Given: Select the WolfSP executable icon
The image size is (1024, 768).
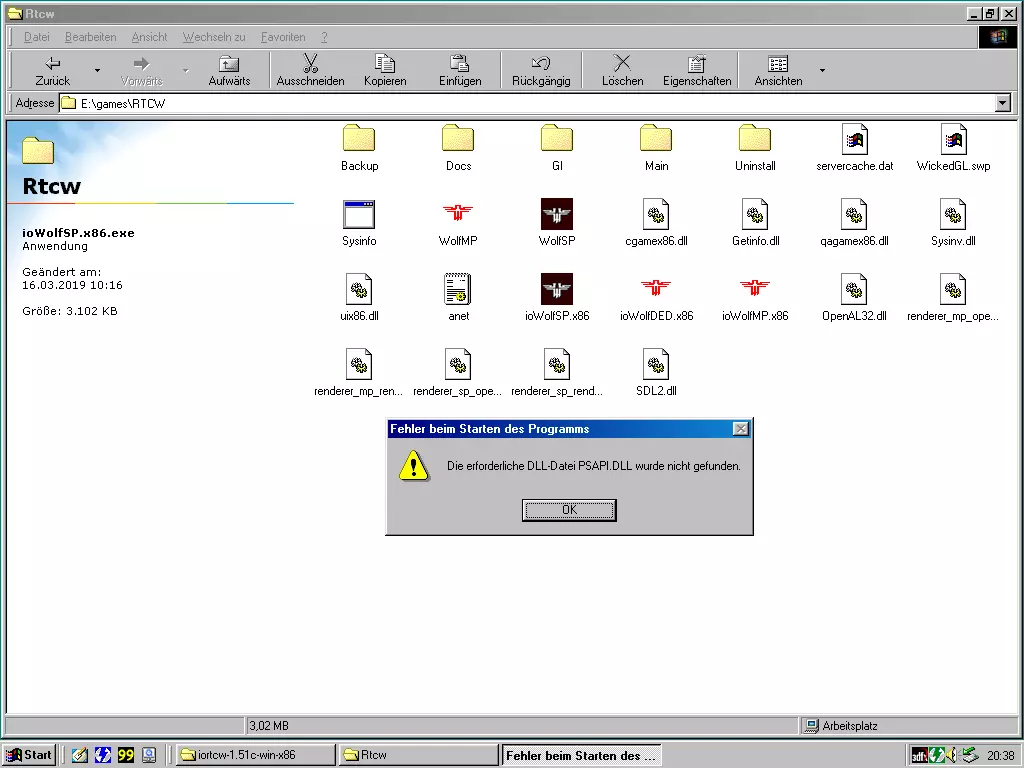Looking at the screenshot, I should point(557,223).
